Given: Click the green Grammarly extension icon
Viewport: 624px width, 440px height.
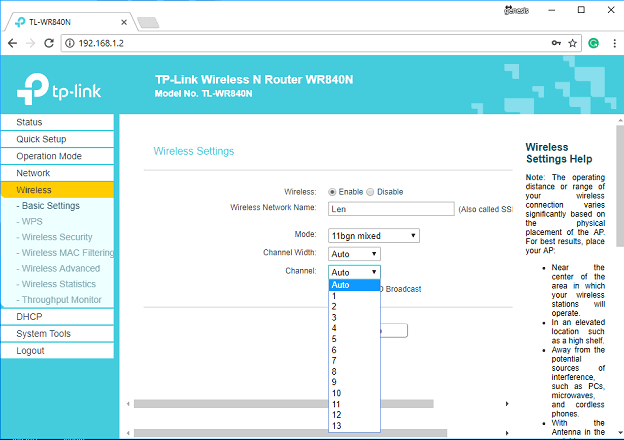Looking at the screenshot, I should tap(593, 44).
